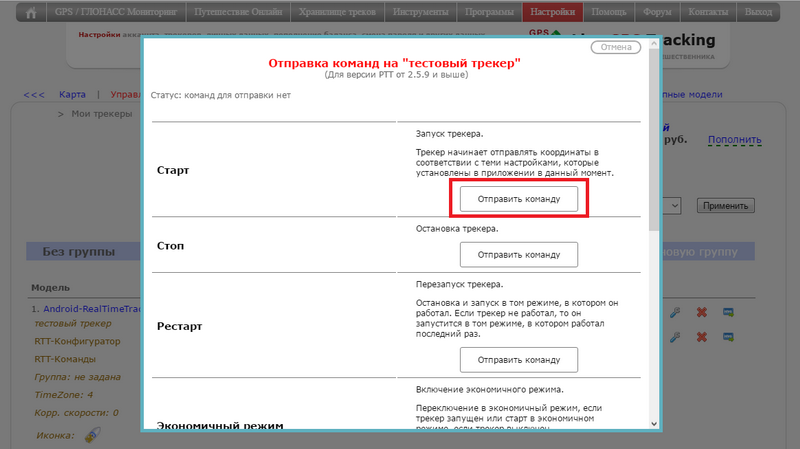This screenshot has width=800, height=449.
Task: Click the Пополнить link
Action: point(734,140)
